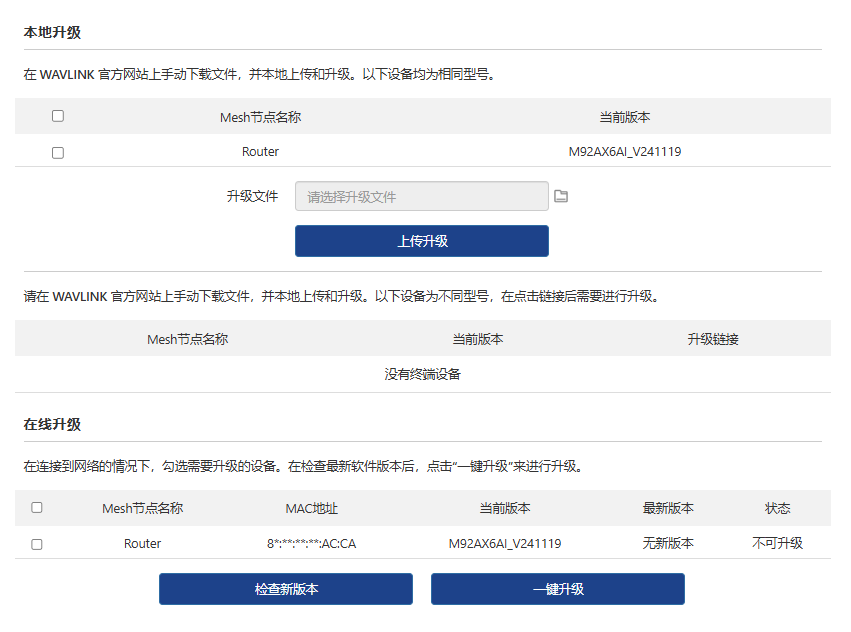Click the 本地升级 section heading

52,32
